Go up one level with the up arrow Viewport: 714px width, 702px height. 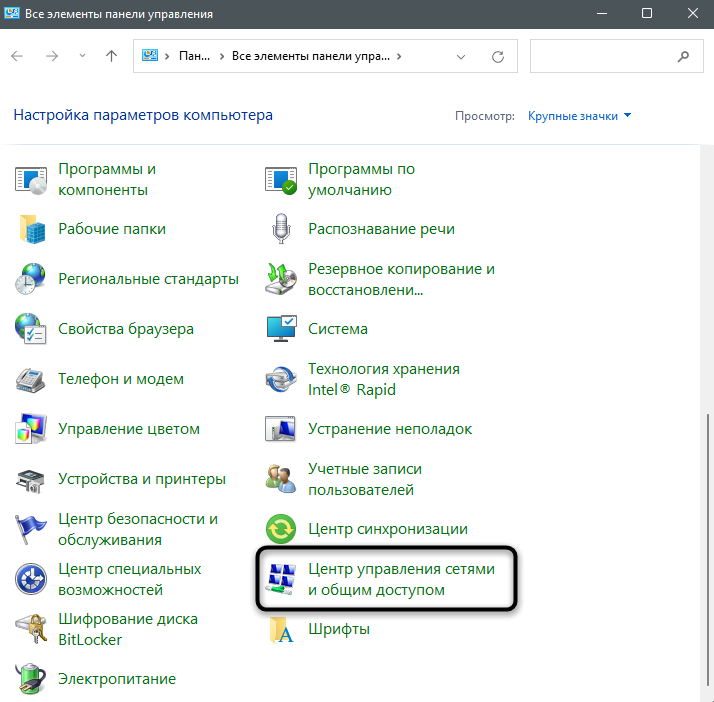112,56
